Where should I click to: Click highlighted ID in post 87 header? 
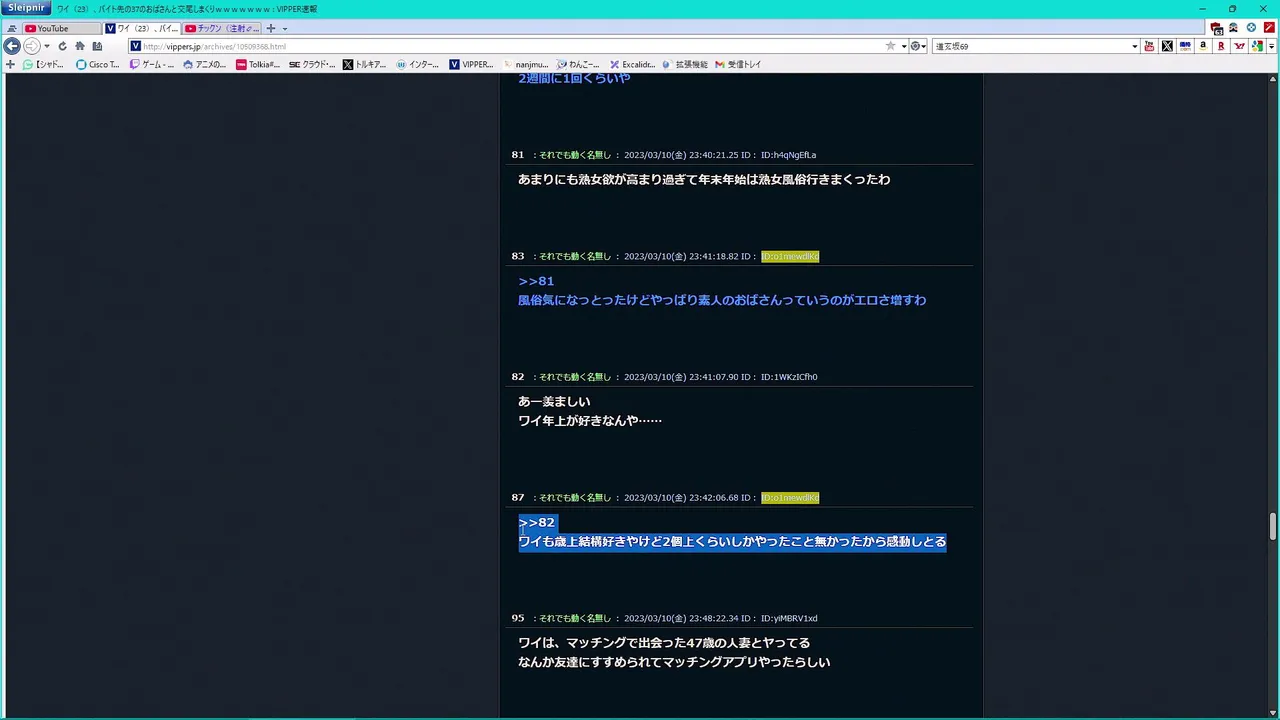790,497
